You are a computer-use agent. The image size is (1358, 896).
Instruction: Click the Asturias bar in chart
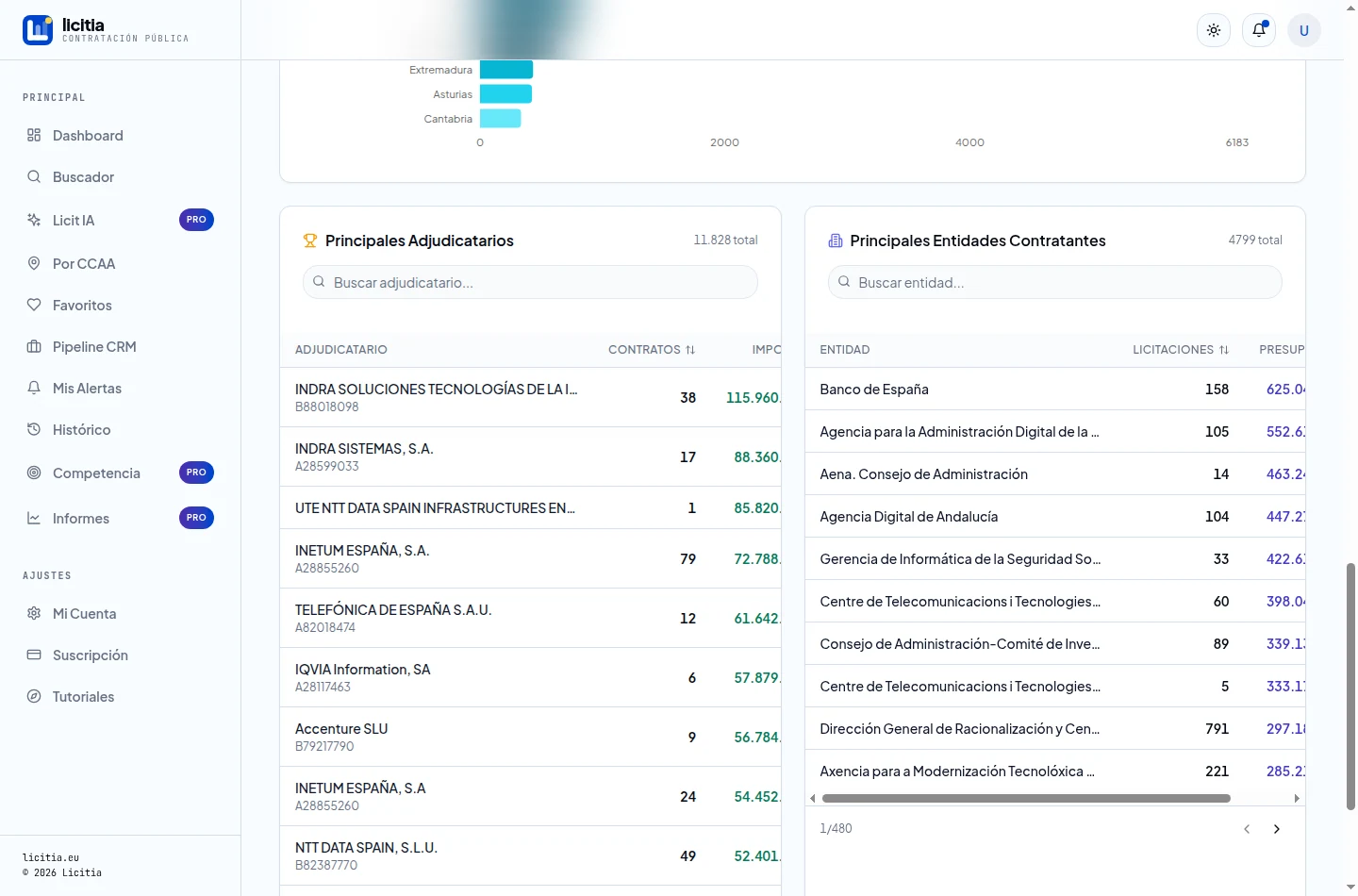click(x=505, y=94)
